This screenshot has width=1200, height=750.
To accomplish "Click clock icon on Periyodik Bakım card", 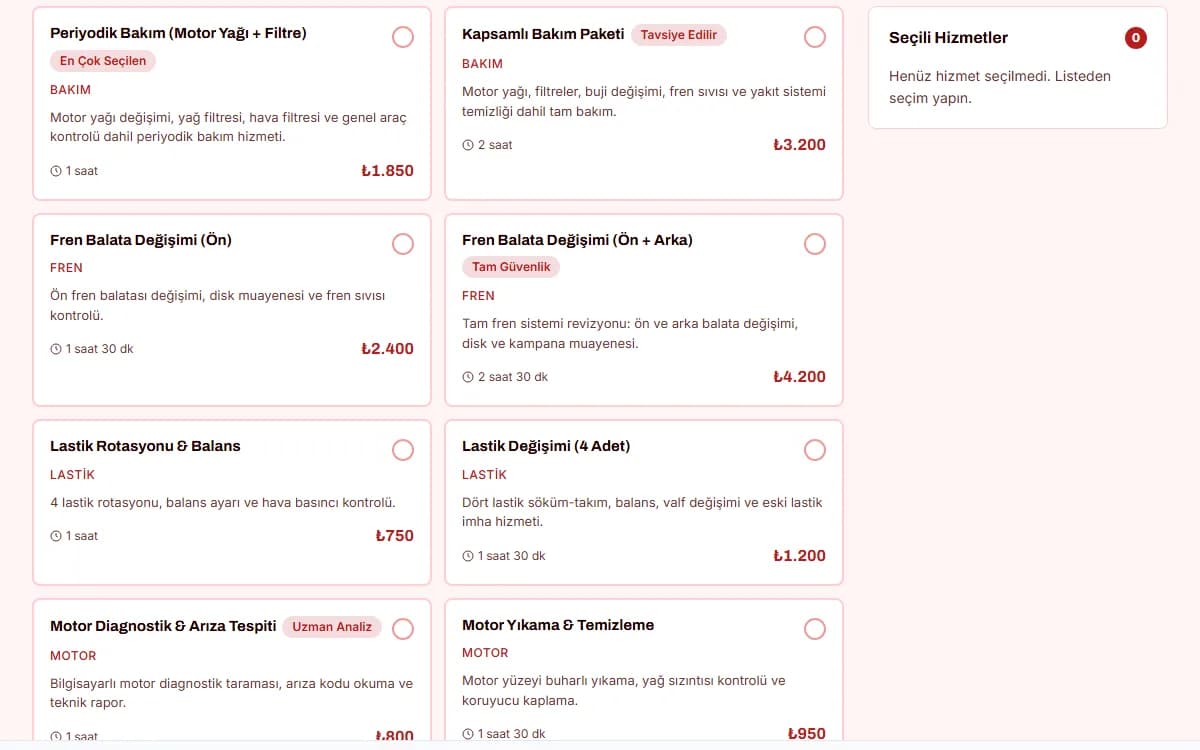I will [56, 171].
